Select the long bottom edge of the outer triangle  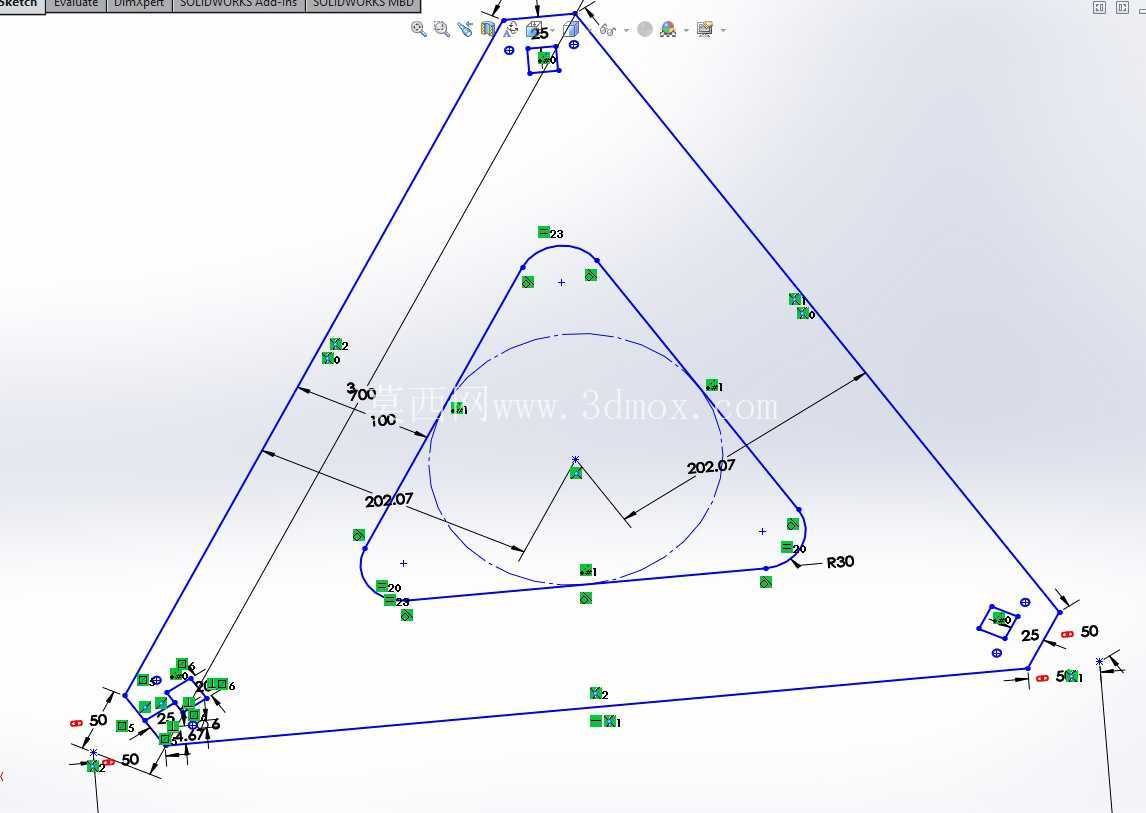pos(598,708)
